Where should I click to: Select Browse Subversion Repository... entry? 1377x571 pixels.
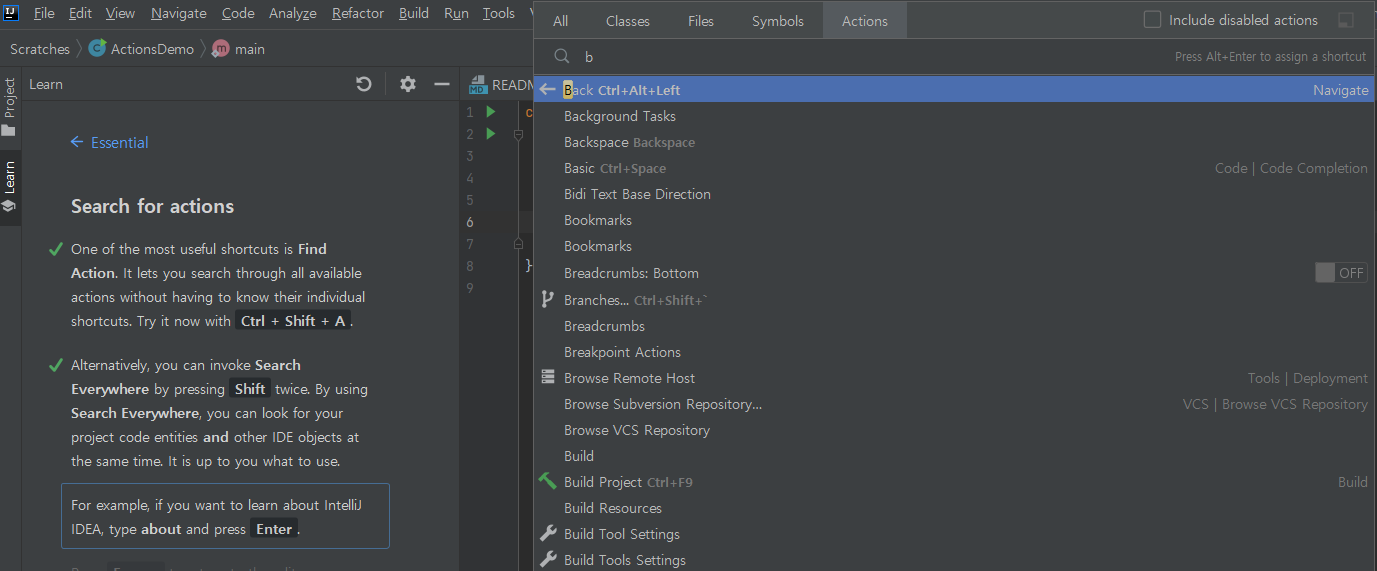point(954,404)
